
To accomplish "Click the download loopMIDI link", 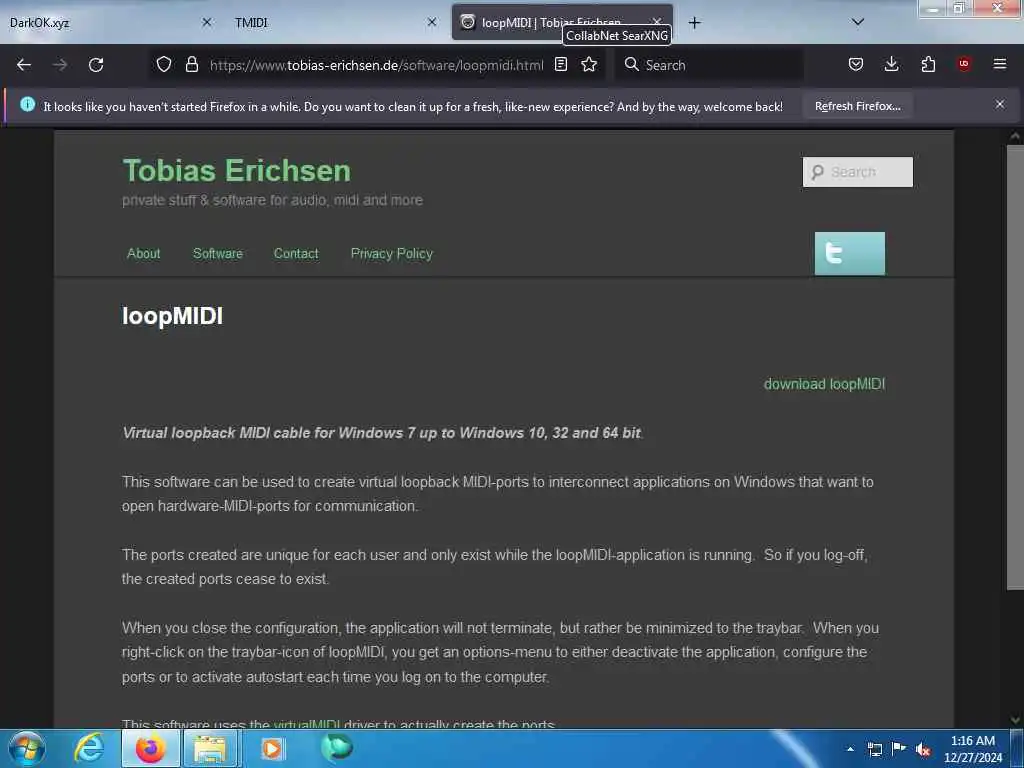I will coord(824,384).
